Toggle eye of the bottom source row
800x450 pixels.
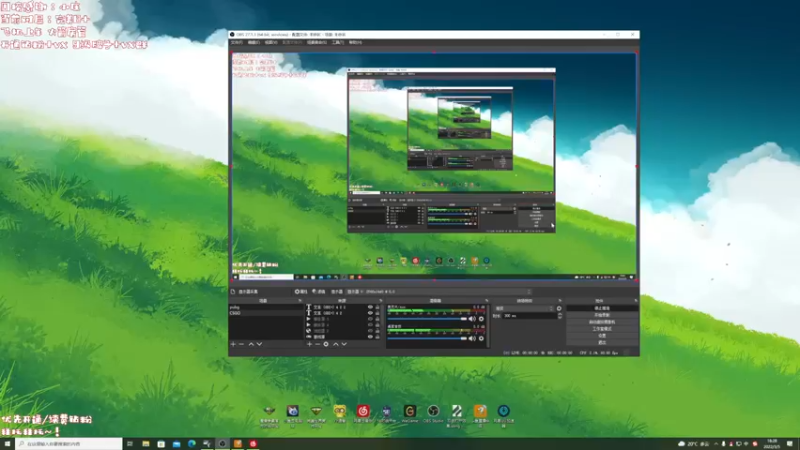370,337
